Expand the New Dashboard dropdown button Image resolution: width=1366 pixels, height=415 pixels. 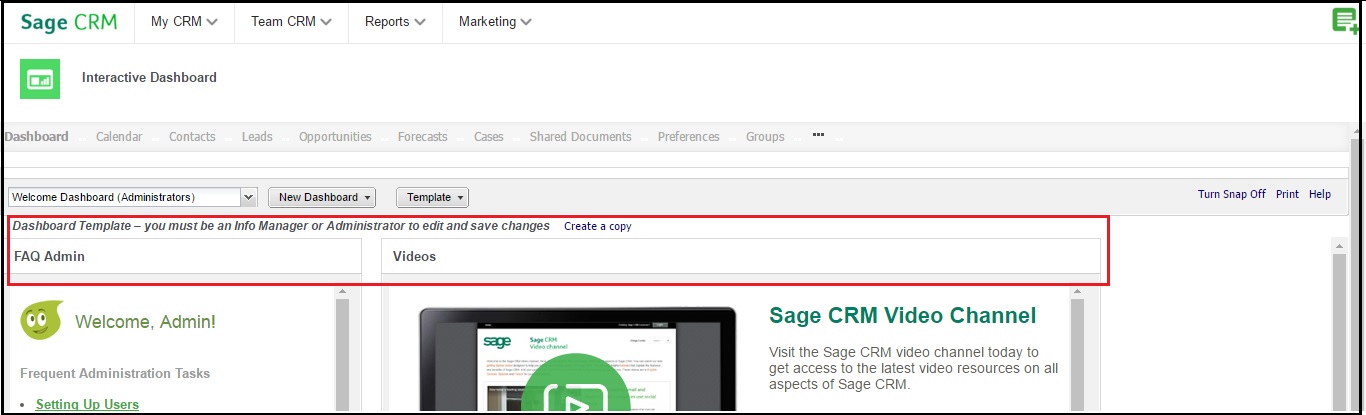coord(323,198)
